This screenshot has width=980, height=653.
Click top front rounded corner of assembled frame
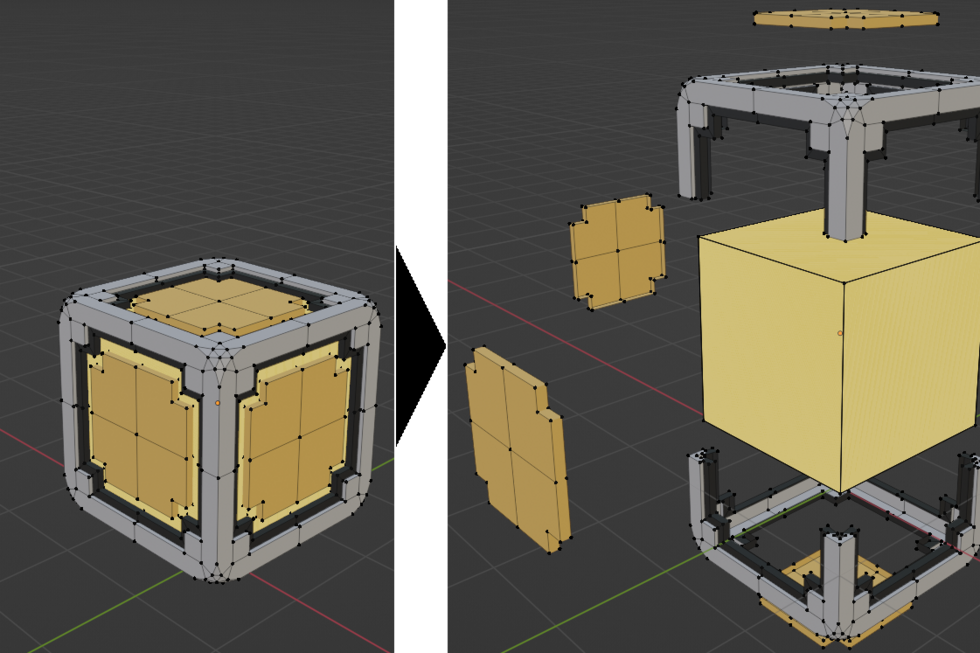point(218,362)
